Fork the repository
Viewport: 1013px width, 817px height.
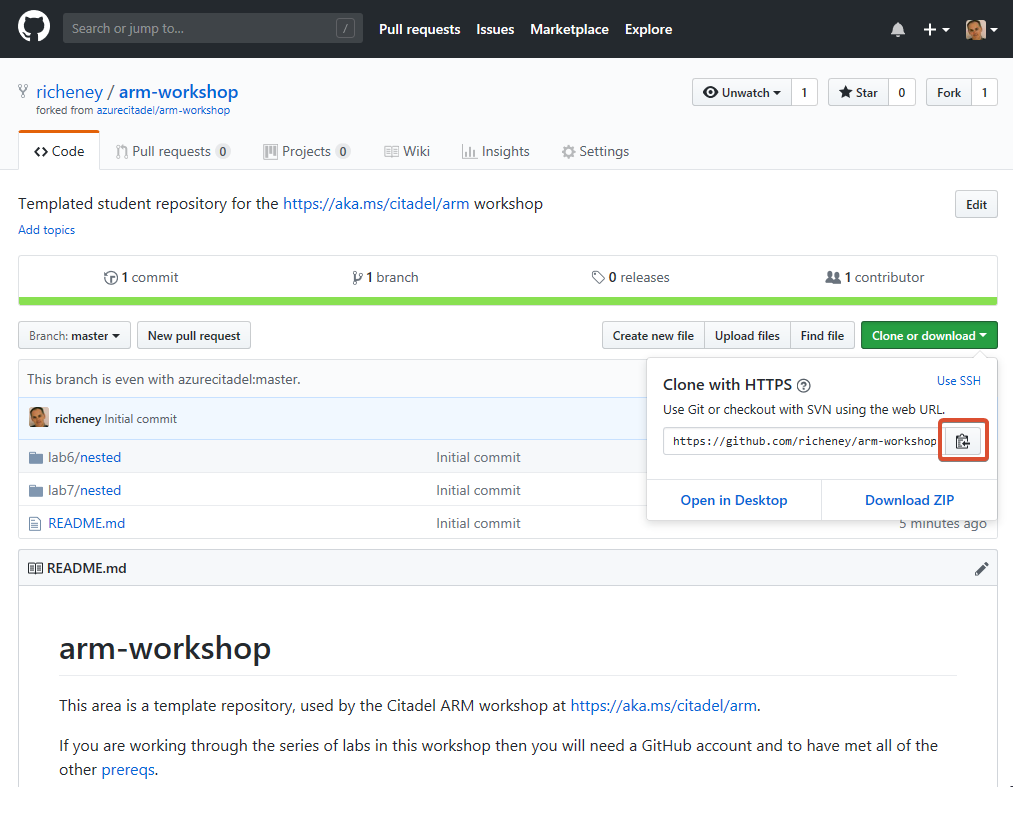(x=948, y=92)
